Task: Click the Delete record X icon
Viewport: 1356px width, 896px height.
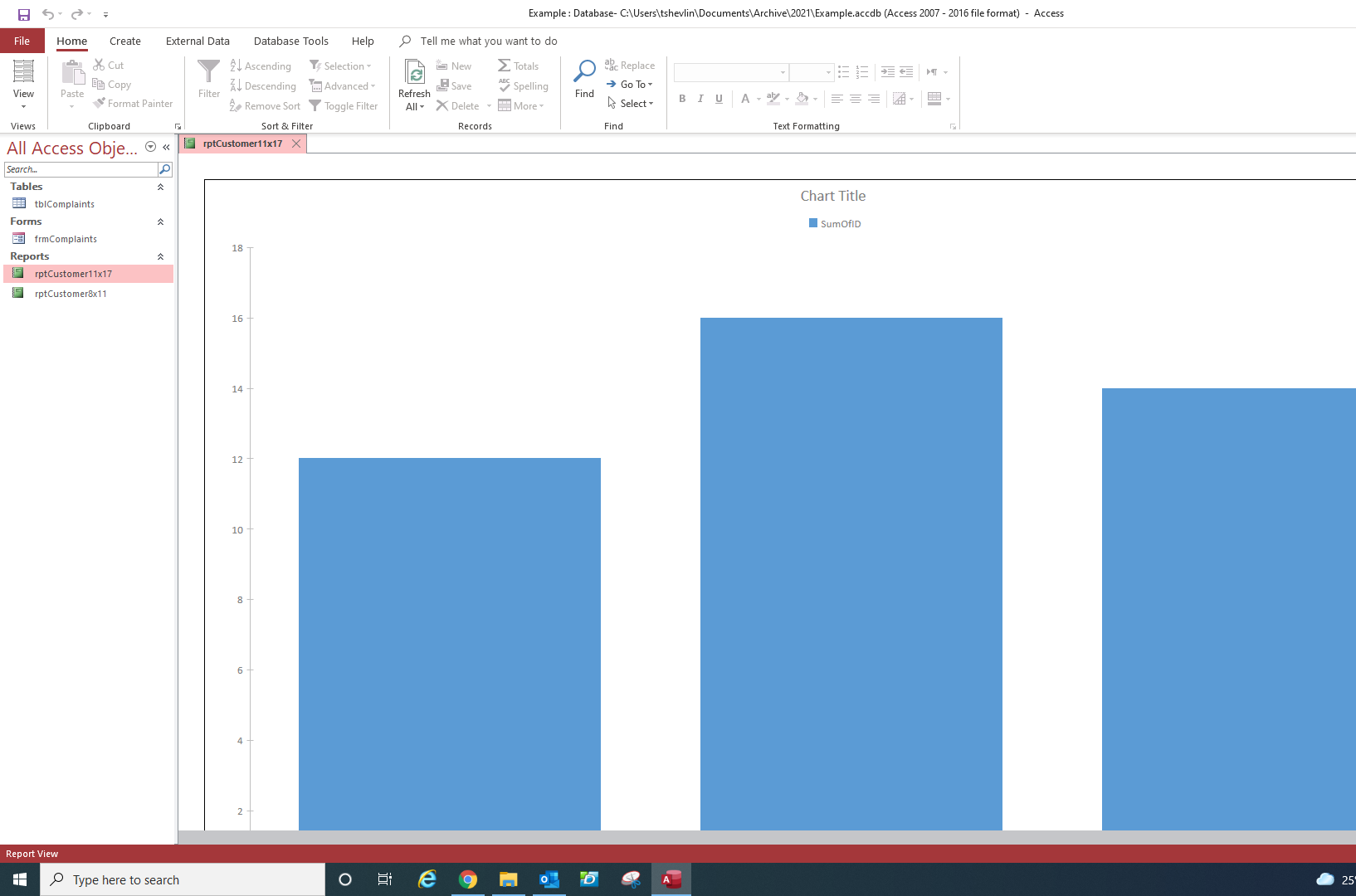Action: [x=442, y=105]
